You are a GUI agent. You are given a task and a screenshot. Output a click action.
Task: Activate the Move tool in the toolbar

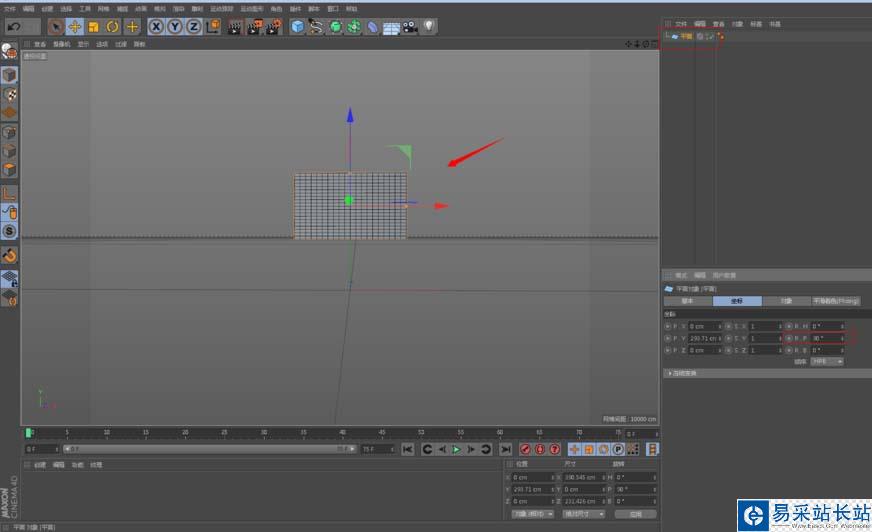(75, 26)
